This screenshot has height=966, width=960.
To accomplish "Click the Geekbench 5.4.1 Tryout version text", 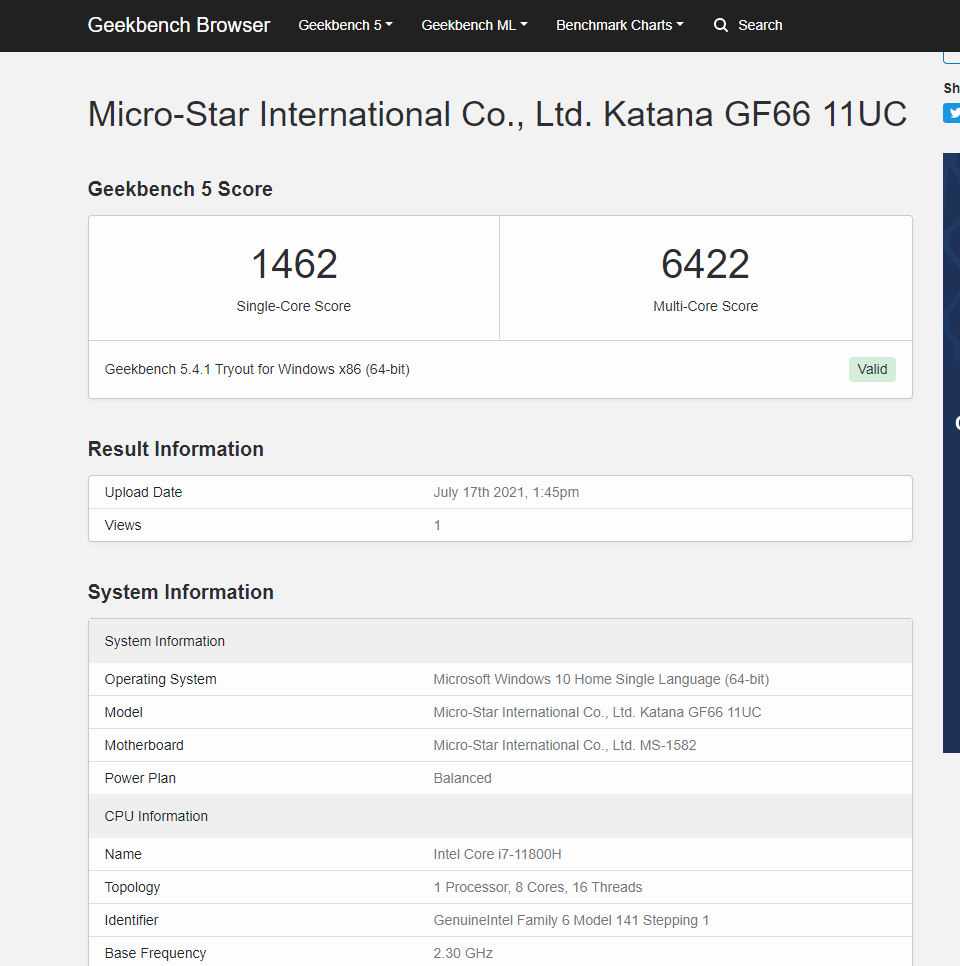I will click(x=257, y=369).
